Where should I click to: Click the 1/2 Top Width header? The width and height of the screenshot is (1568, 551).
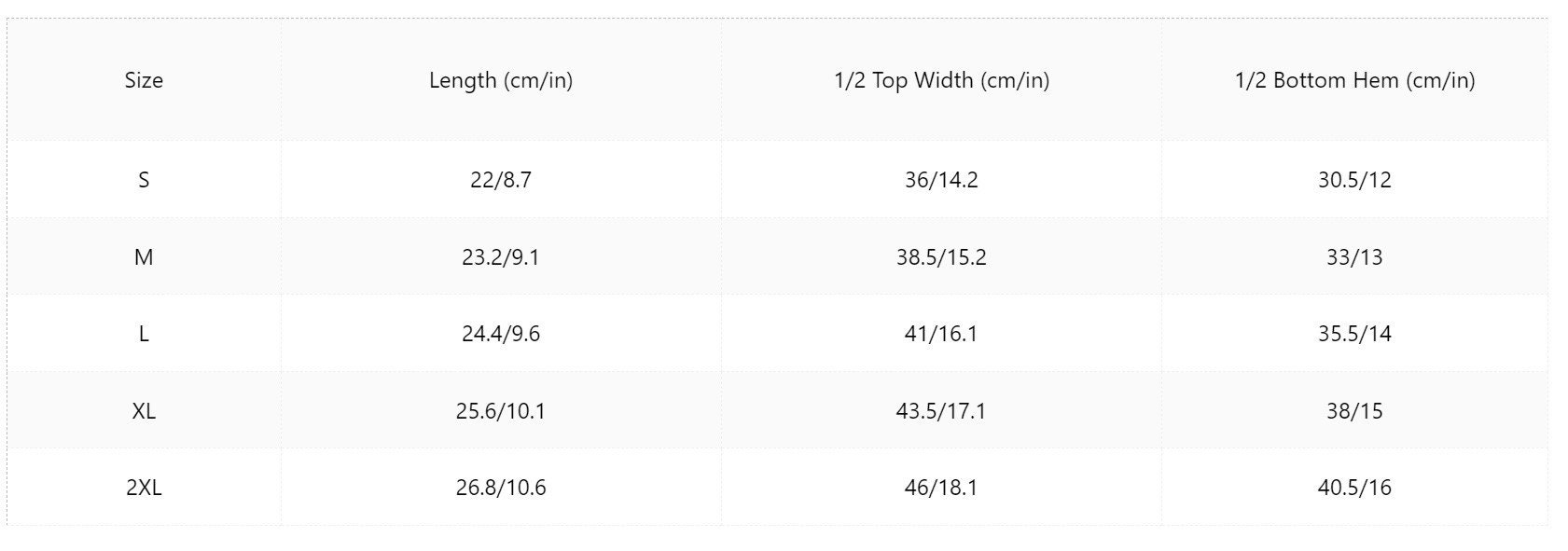[x=941, y=80]
